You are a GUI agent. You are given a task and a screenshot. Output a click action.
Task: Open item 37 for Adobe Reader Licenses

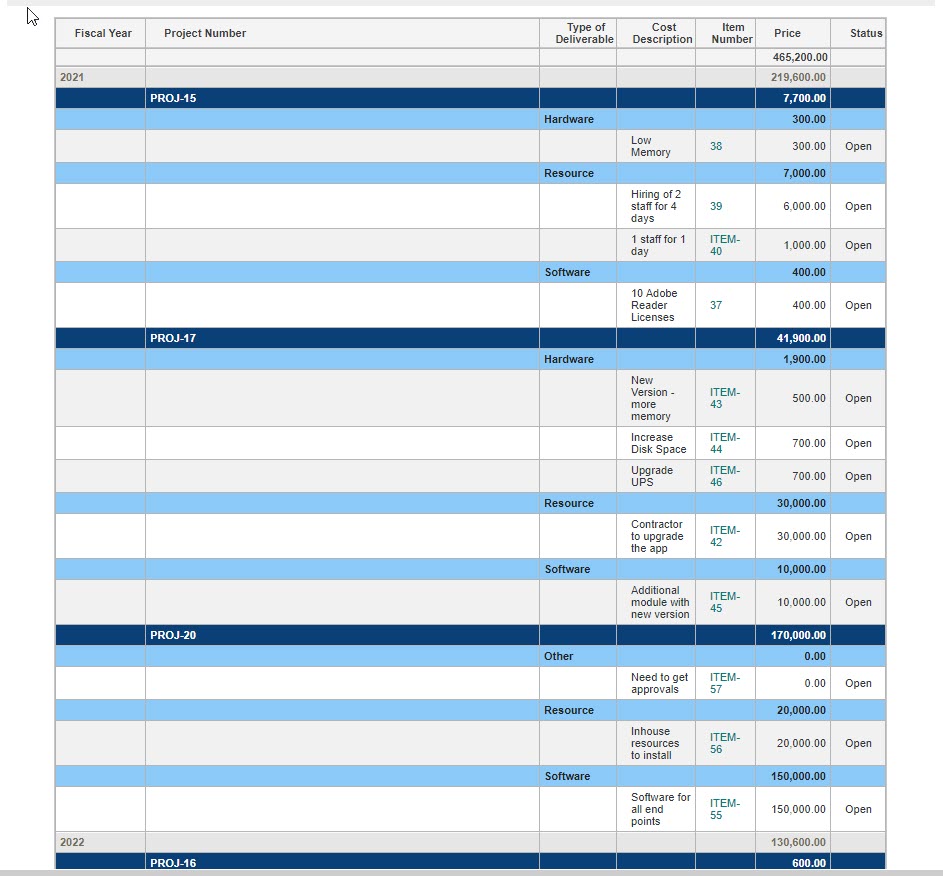716,305
